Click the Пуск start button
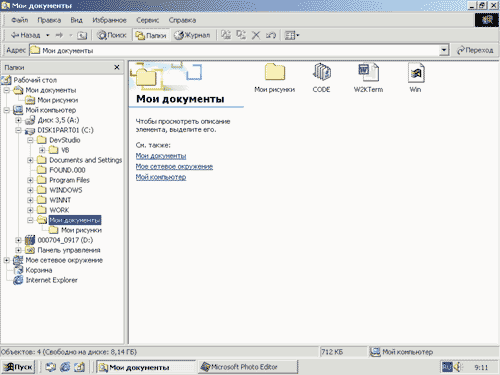 pos(18,367)
